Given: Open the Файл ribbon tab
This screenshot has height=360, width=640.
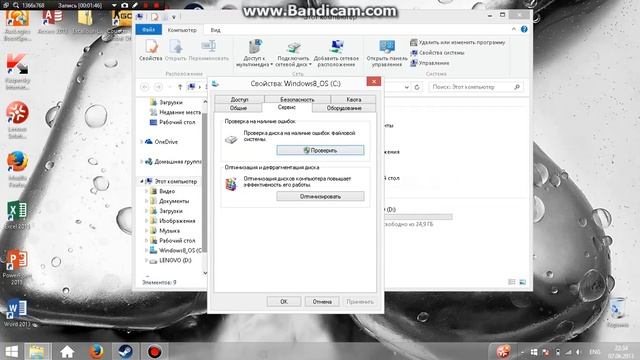Looking at the screenshot, I should pyautogui.click(x=149, y=30).
